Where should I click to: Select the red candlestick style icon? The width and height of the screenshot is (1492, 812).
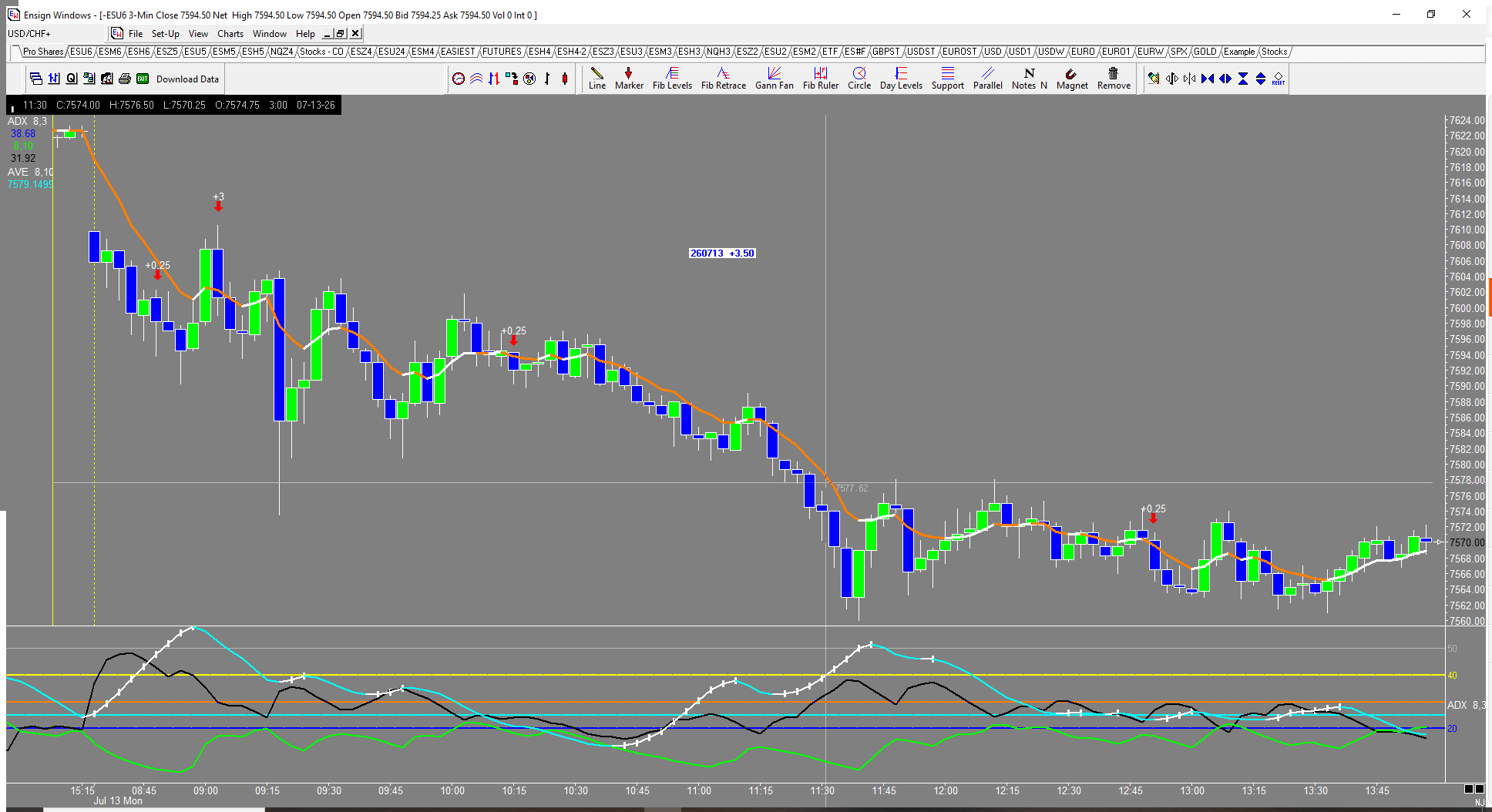[x=565, y=79]
